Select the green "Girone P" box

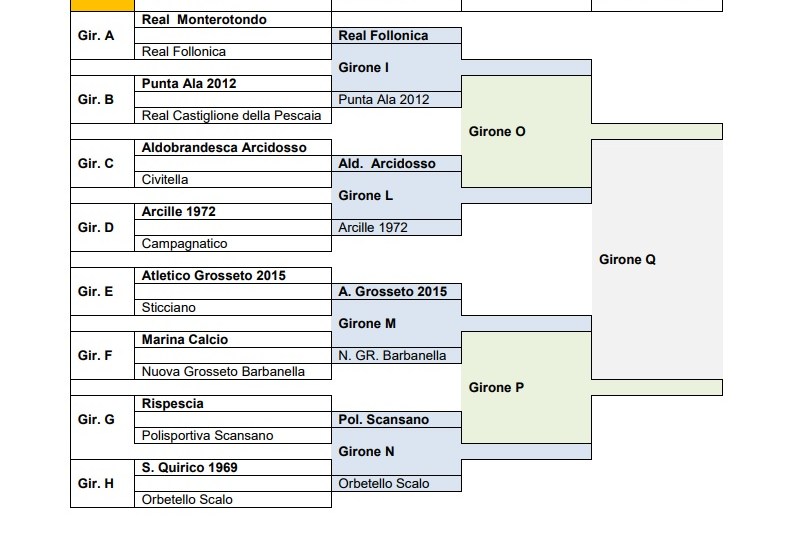pyautogui.click(x=496, y=388)
